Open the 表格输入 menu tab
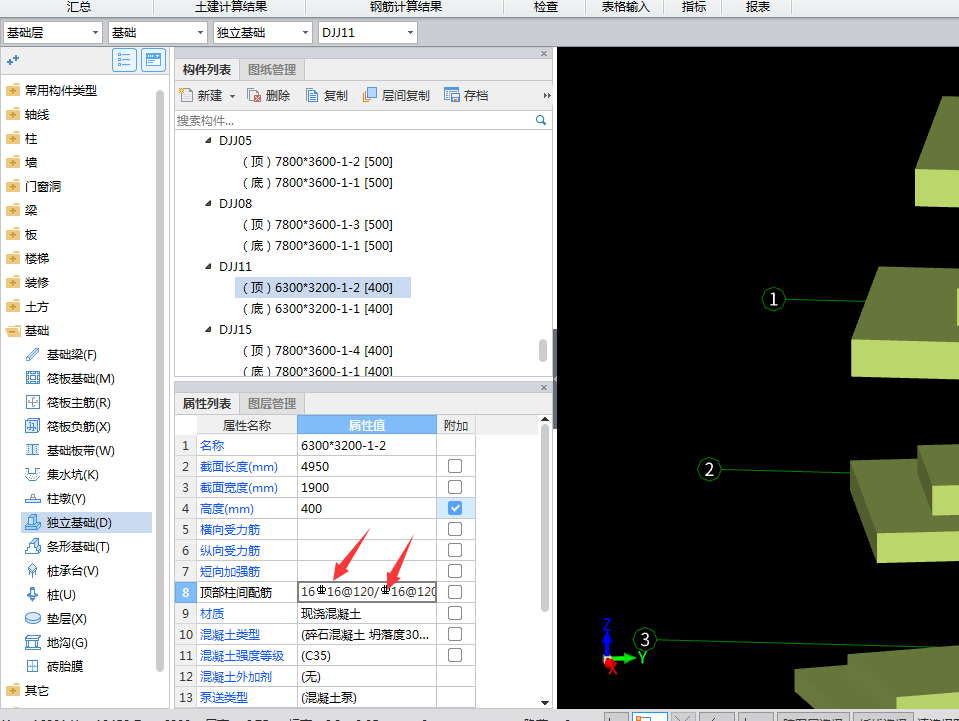 coord(625,7)
